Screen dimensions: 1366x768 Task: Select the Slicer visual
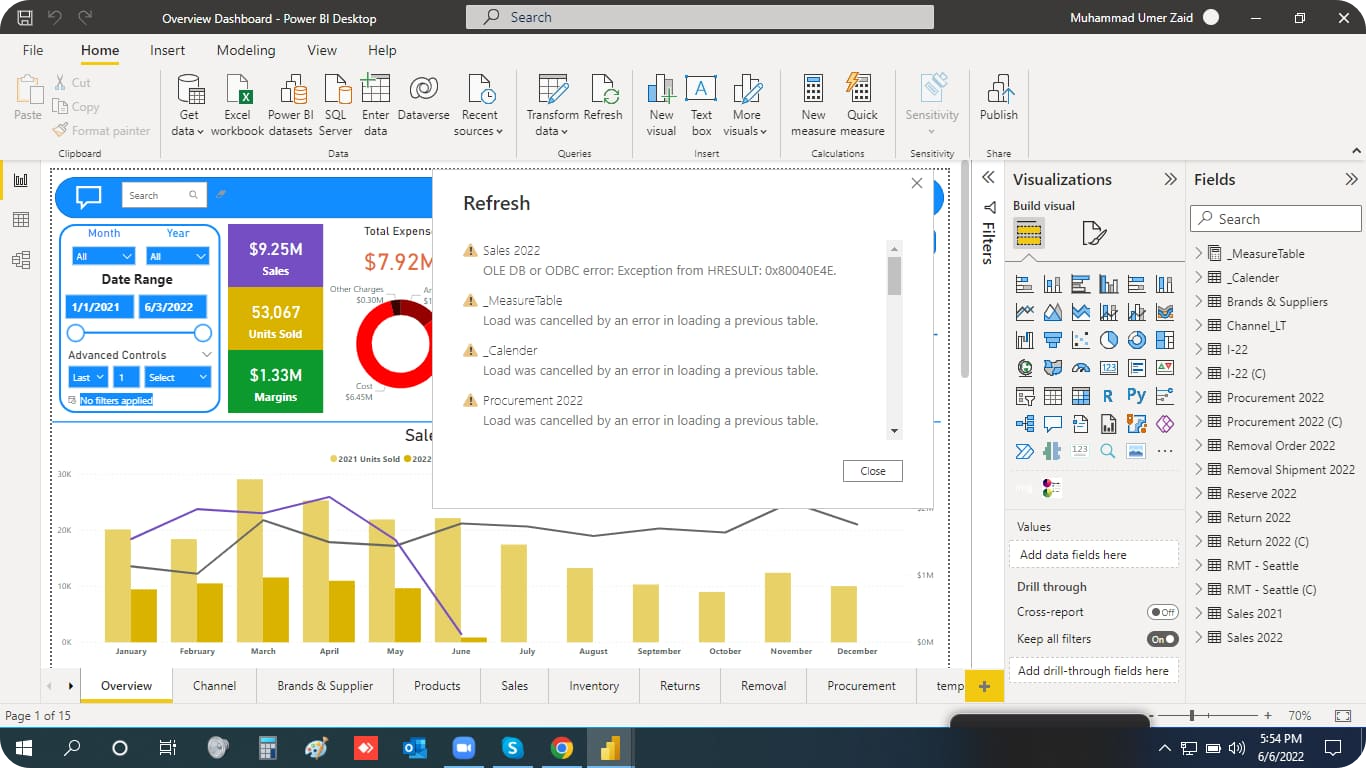(1024, 396)
